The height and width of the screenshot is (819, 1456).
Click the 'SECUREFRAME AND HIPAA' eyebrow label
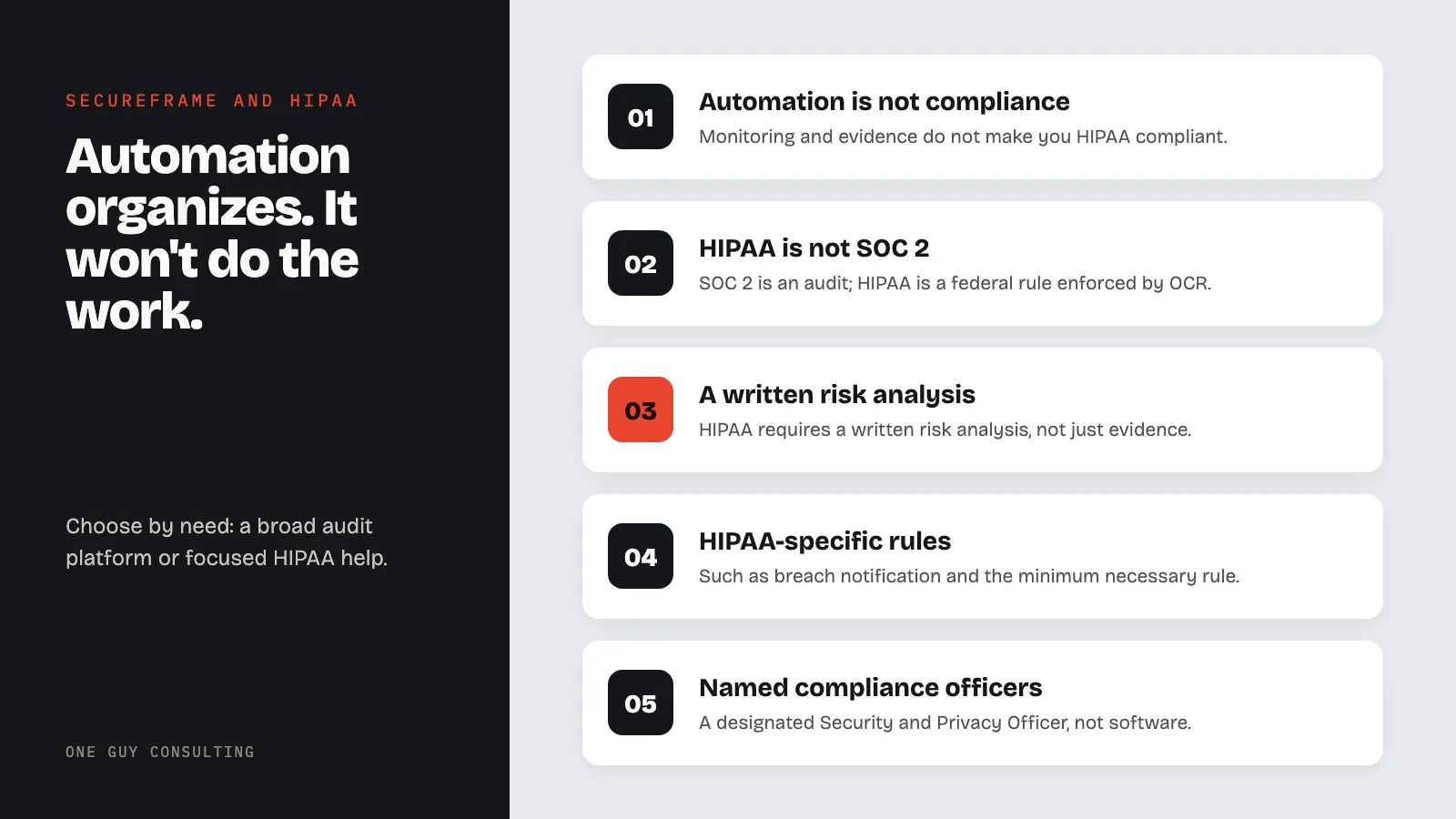pos(211,101)
